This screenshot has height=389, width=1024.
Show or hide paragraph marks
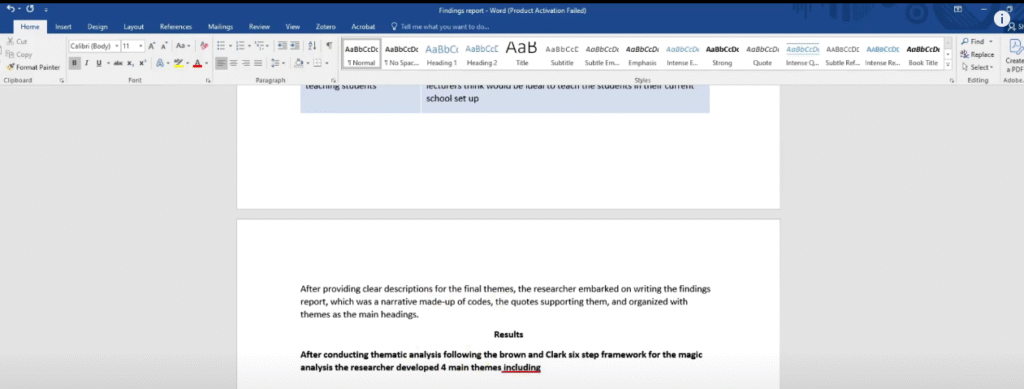click(x=329, y=46)
